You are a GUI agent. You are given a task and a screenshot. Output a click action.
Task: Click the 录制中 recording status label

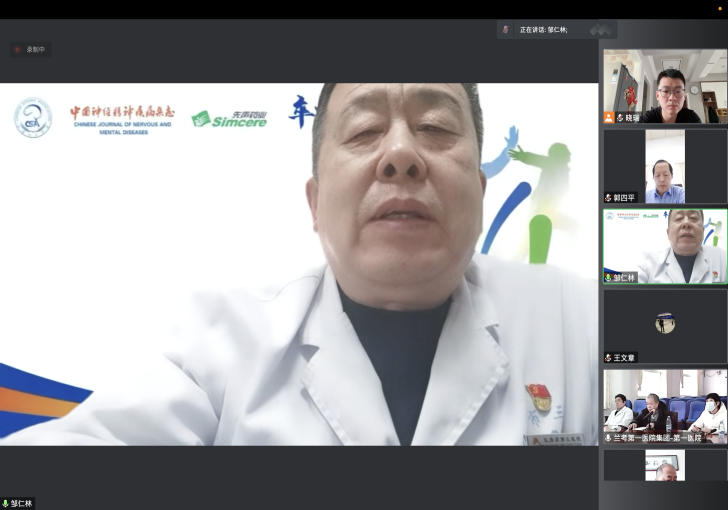pyautogui.click(x=36, y=49)
